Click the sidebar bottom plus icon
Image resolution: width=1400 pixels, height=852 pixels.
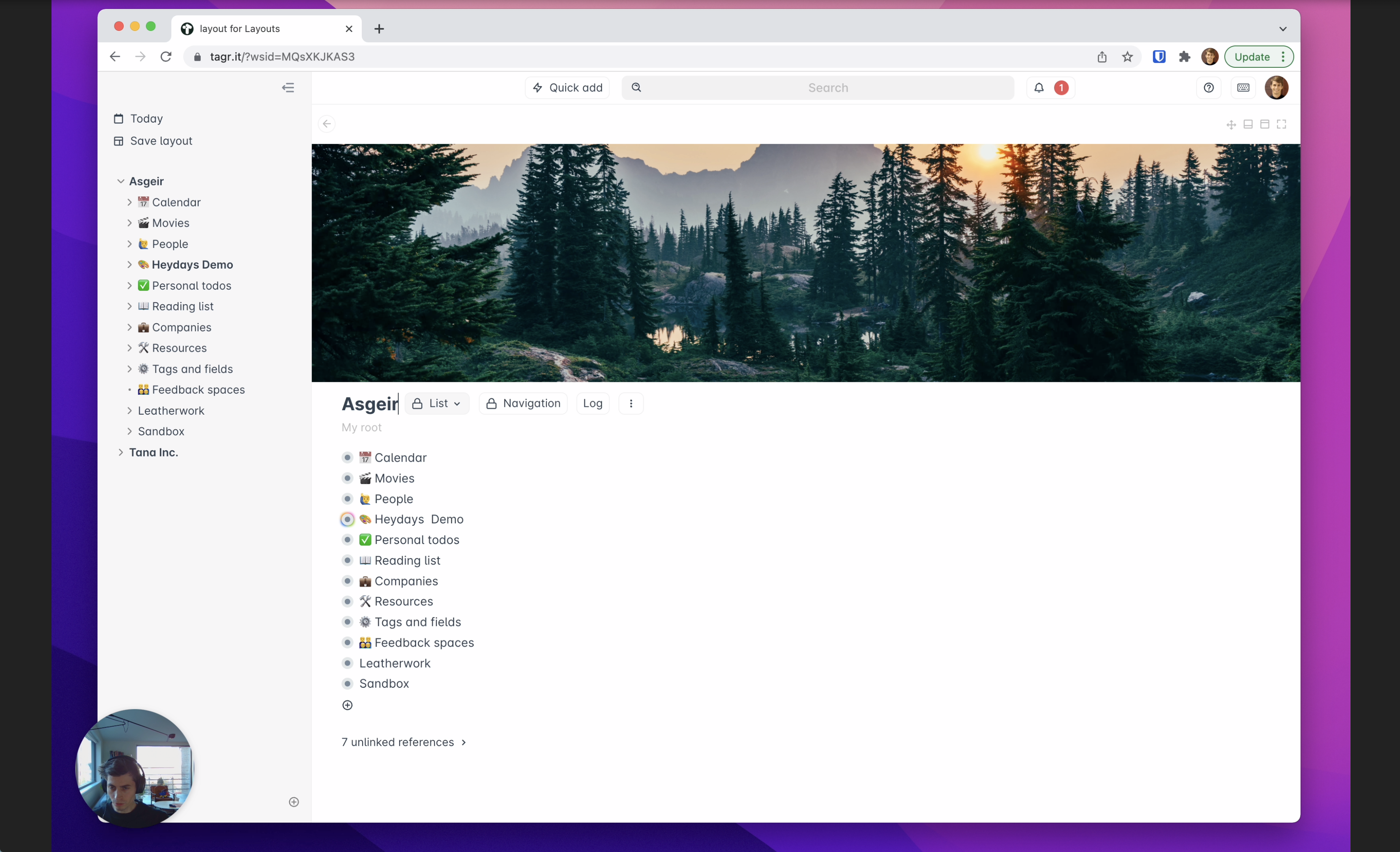(294, 802)
